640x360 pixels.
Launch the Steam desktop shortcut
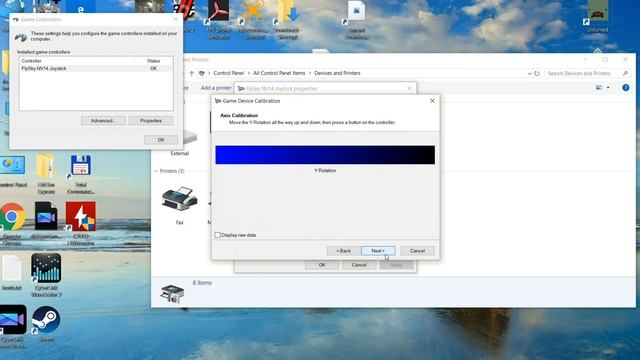46,320
